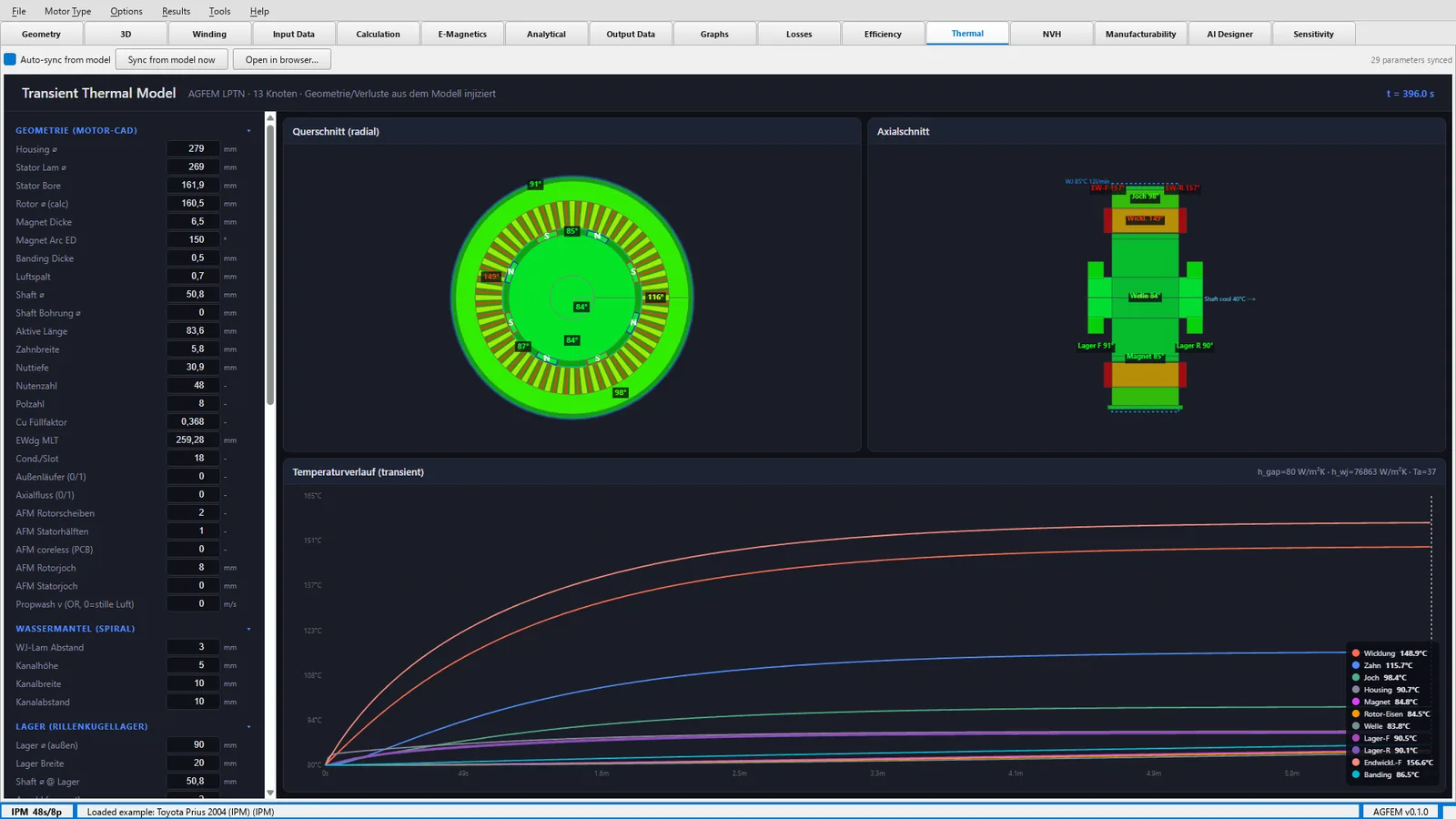
Task: Click the 29 parameters synced text
Action: (1411, 60)
